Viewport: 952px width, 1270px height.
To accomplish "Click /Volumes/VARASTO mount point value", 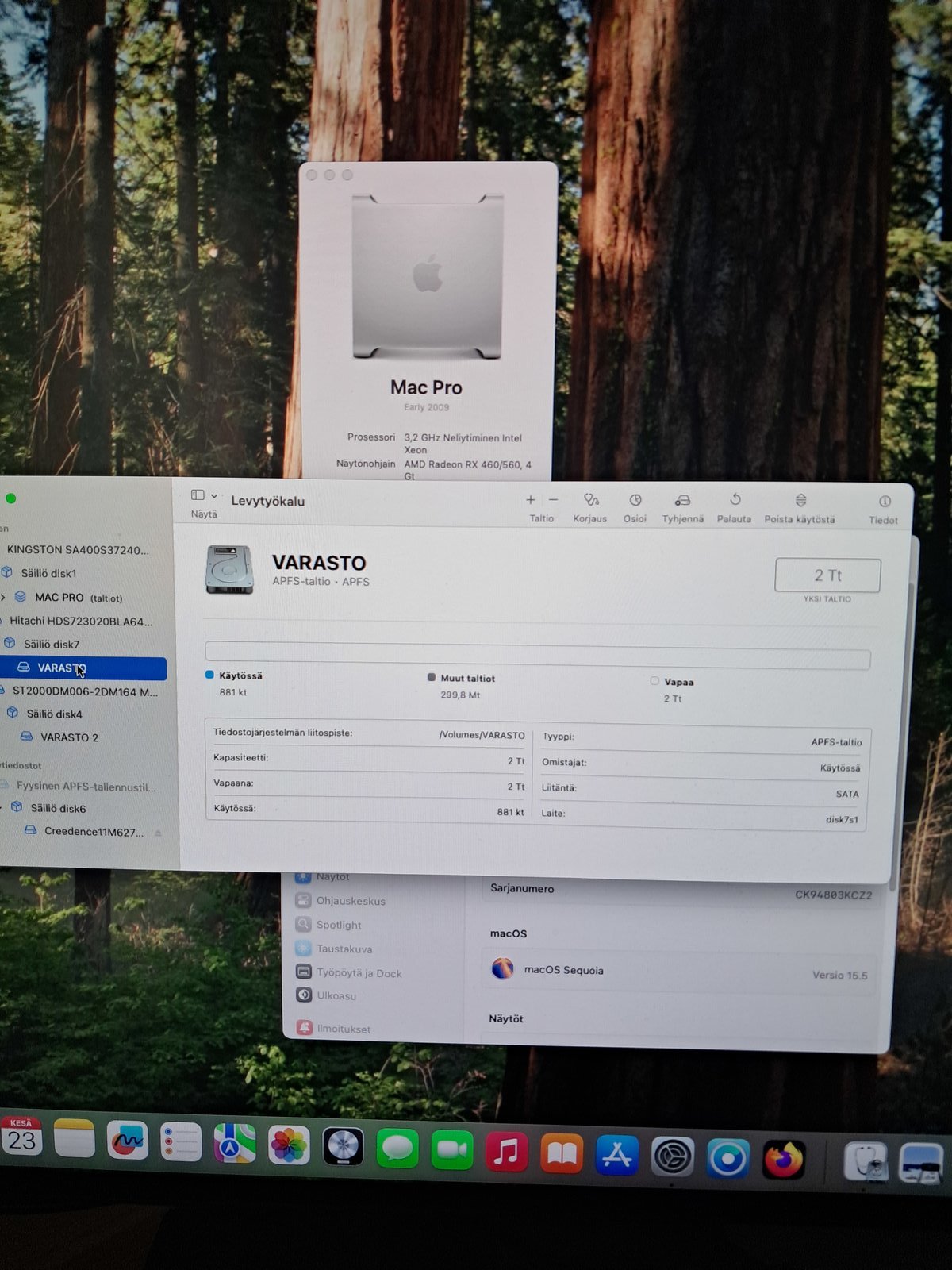I will coord(482,735).
